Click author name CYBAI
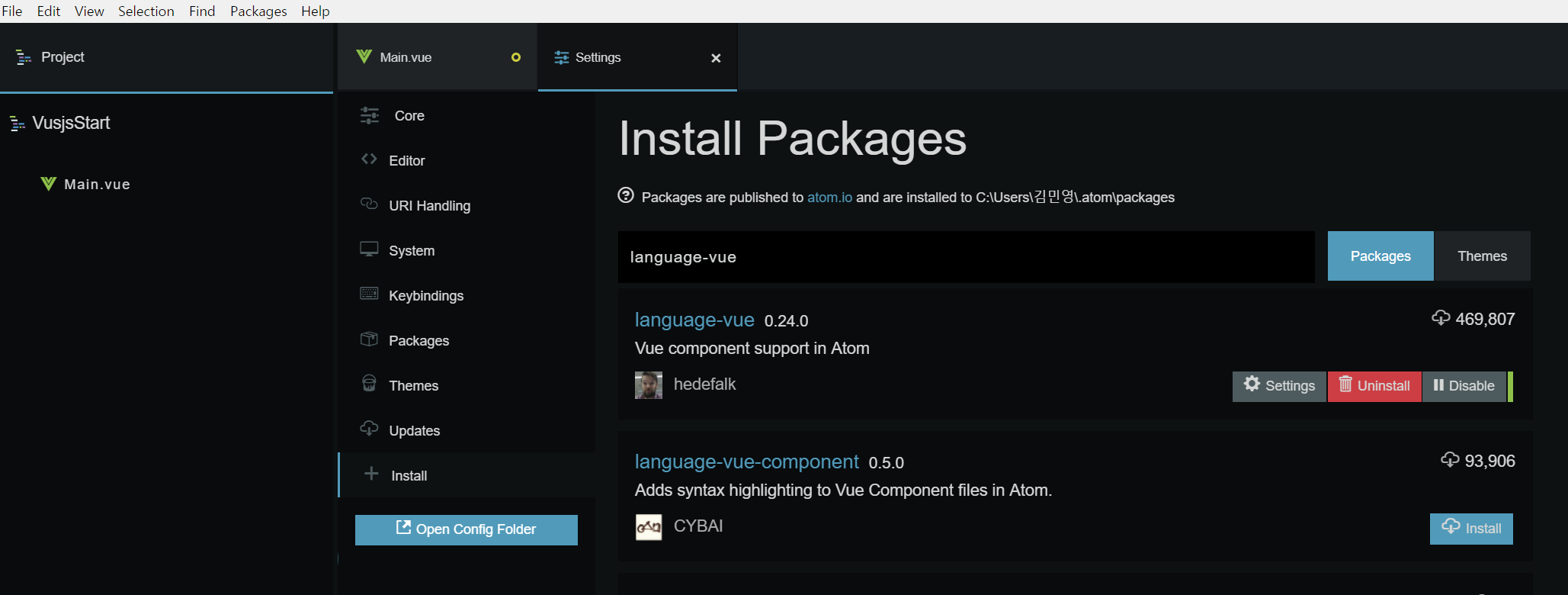This screenshot has height=595, width=1568. 698,526
